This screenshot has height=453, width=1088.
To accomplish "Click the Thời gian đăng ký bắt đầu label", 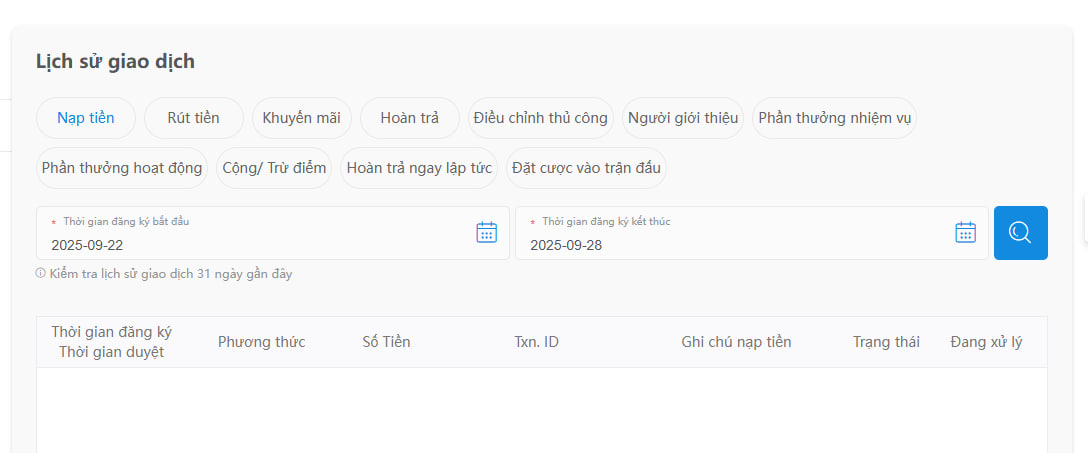I will tap(126, 222).
